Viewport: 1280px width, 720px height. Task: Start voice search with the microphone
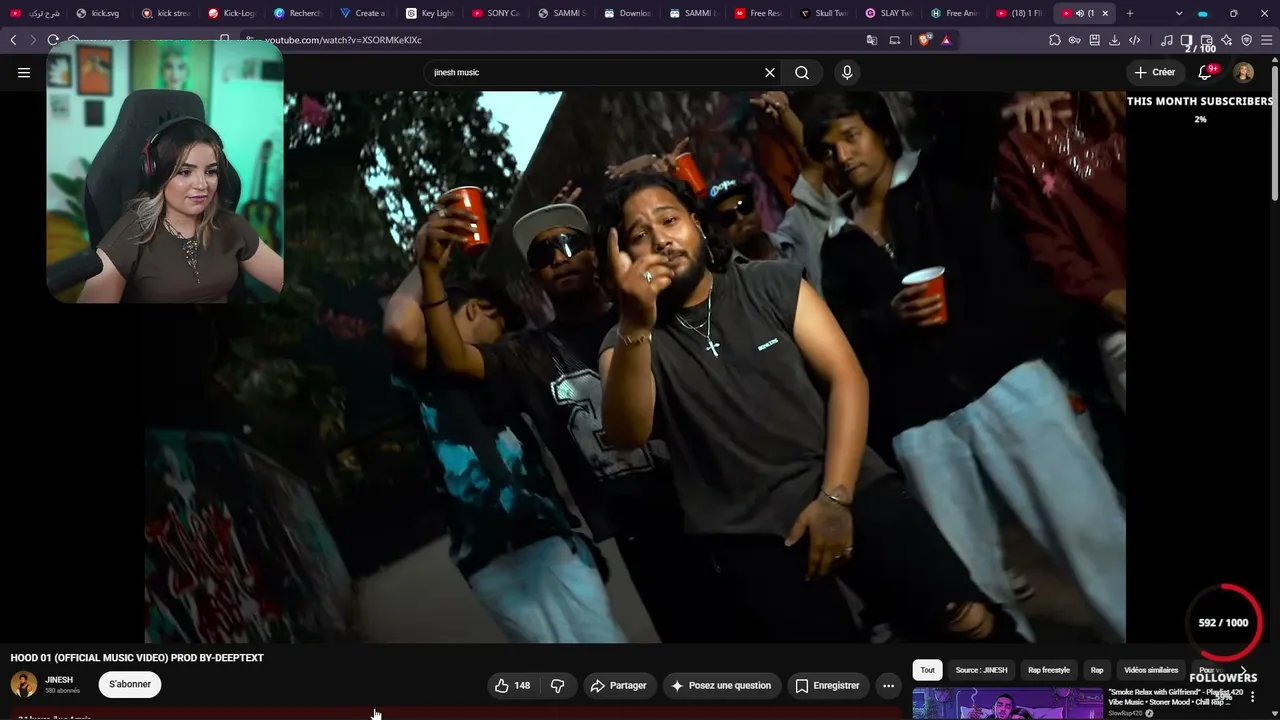pyautogui.click(x=847, y=72)
